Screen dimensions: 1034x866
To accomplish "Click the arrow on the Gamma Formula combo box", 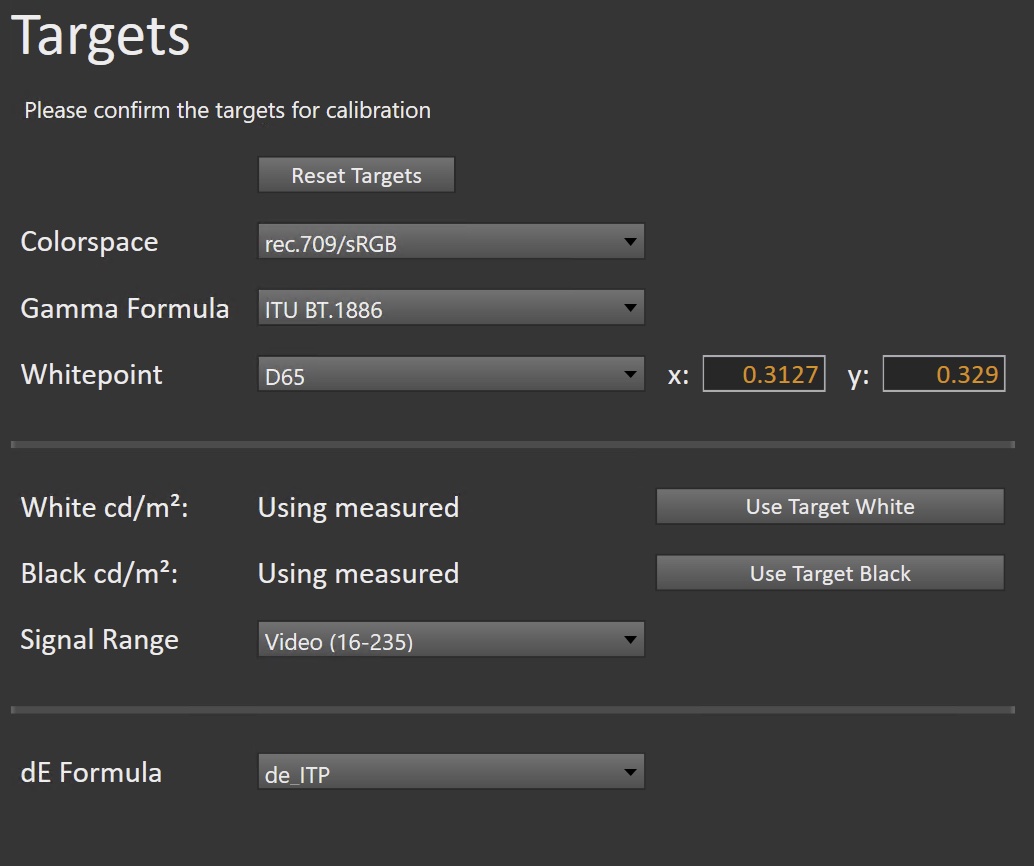I will pyautogui.click(x=630, y=308).
